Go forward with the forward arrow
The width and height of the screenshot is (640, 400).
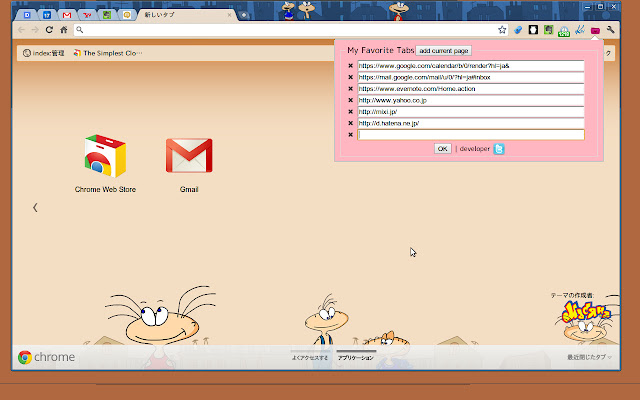(35, 30)
